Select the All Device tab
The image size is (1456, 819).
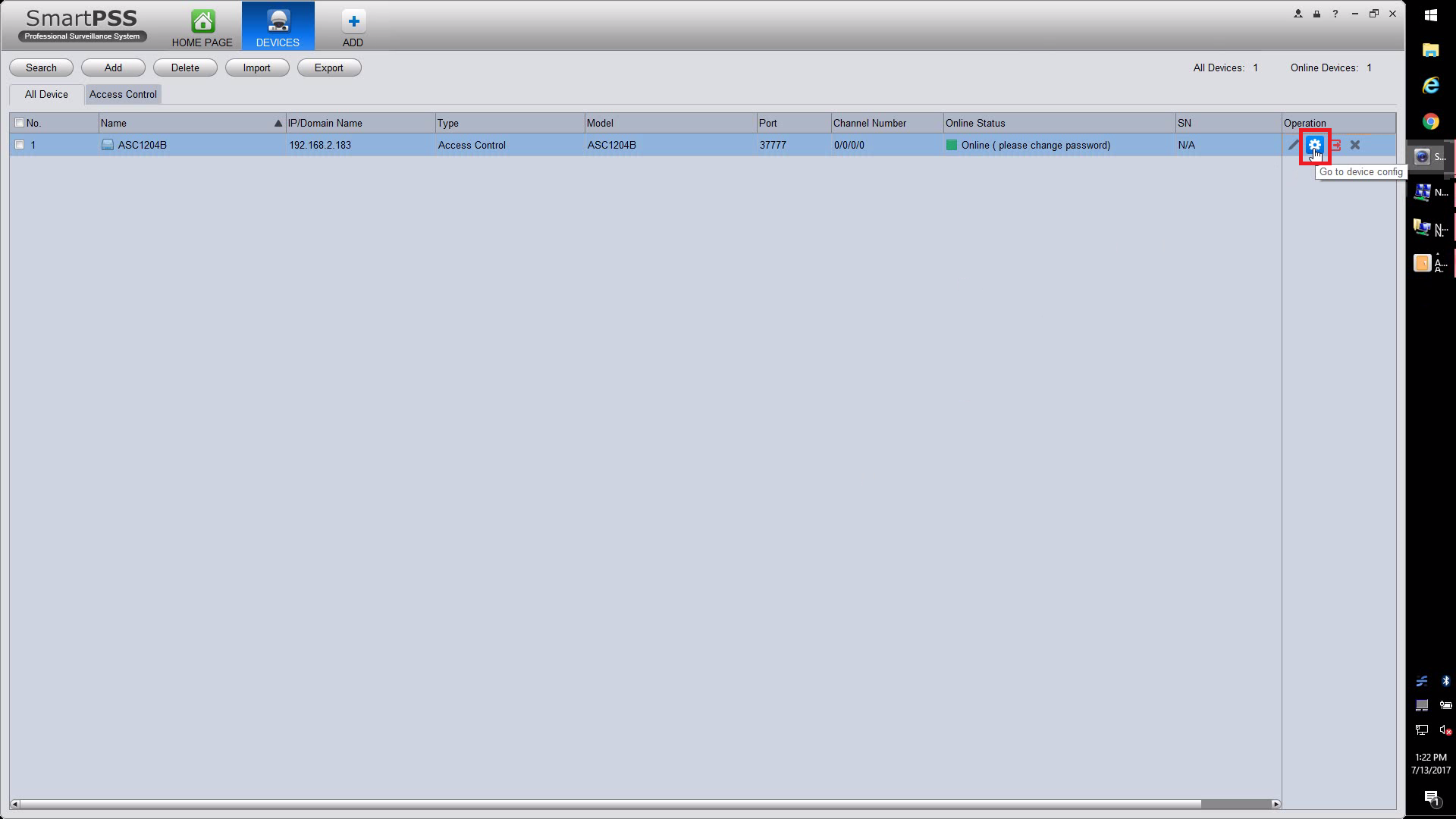(46, 94)
